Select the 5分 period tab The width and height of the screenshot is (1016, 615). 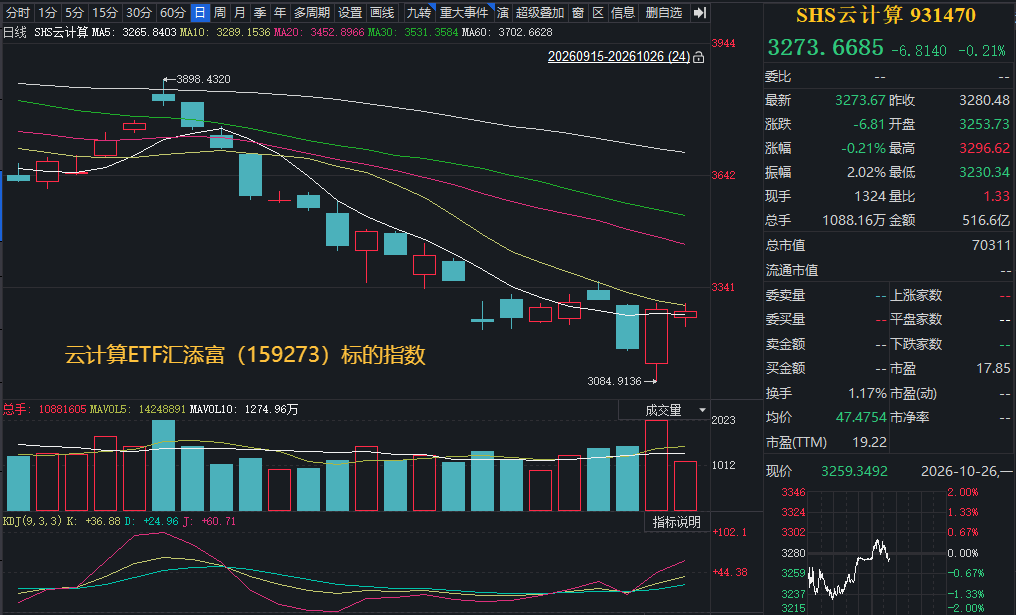pos(75,12)
